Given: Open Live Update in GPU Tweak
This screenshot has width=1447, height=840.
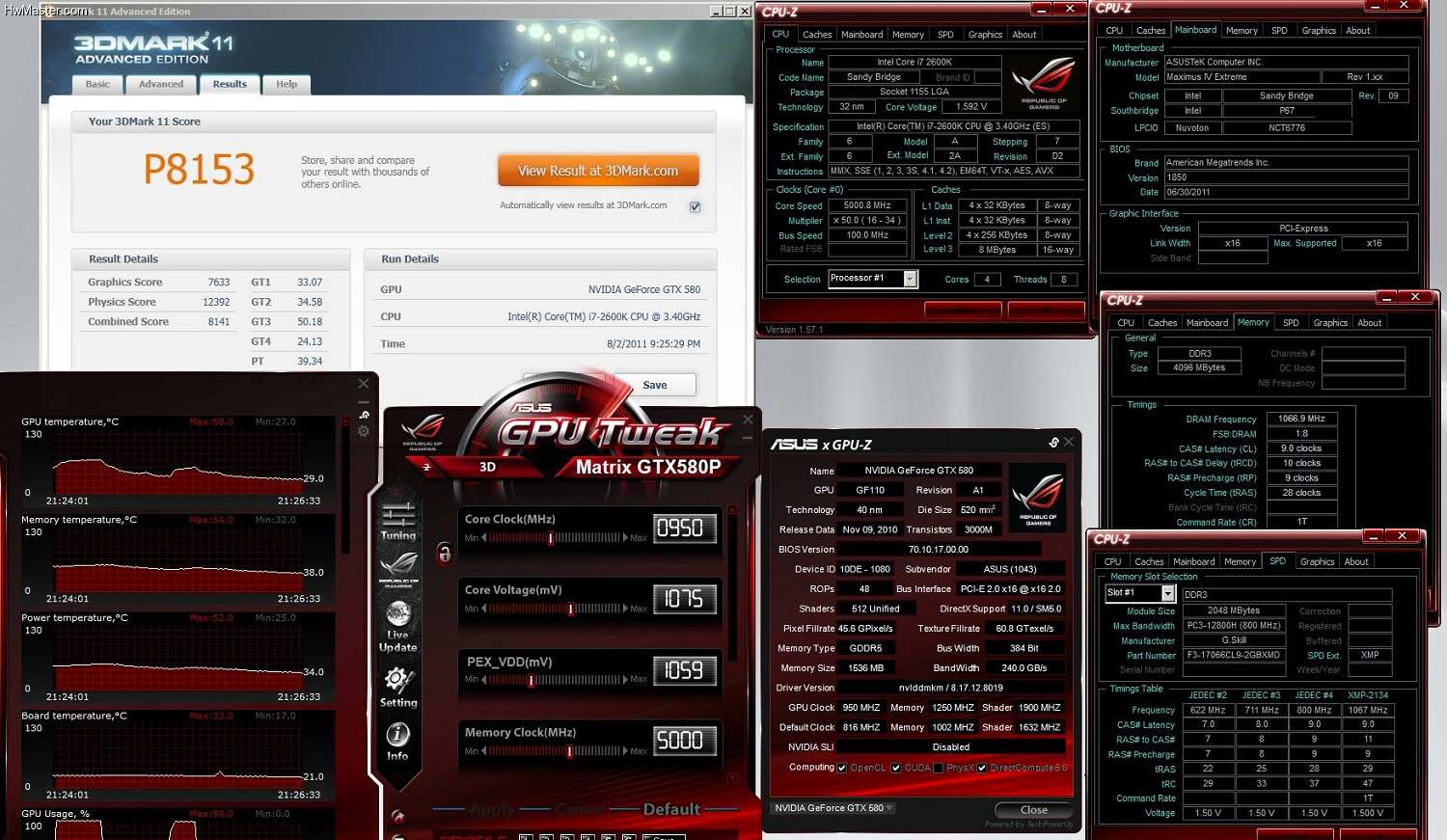Looking at the screenshot, I should point(398,627).
